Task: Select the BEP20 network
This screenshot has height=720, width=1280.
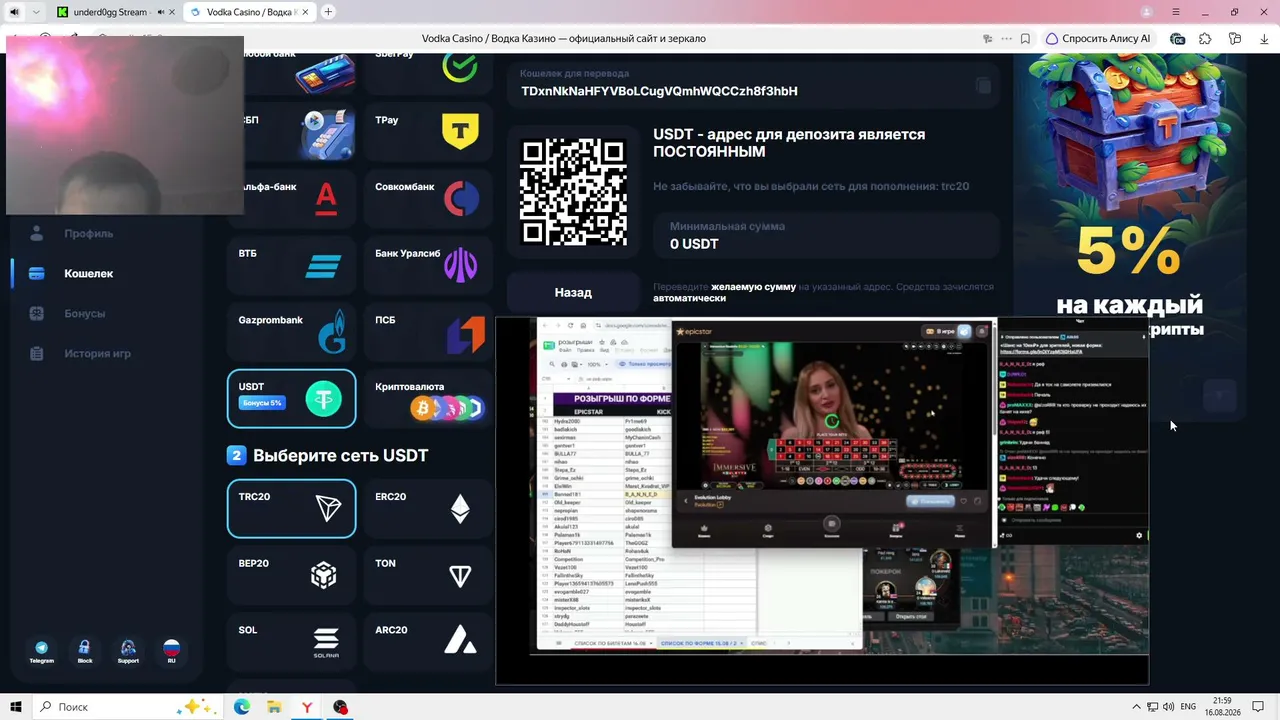Action: click(291, 575)
